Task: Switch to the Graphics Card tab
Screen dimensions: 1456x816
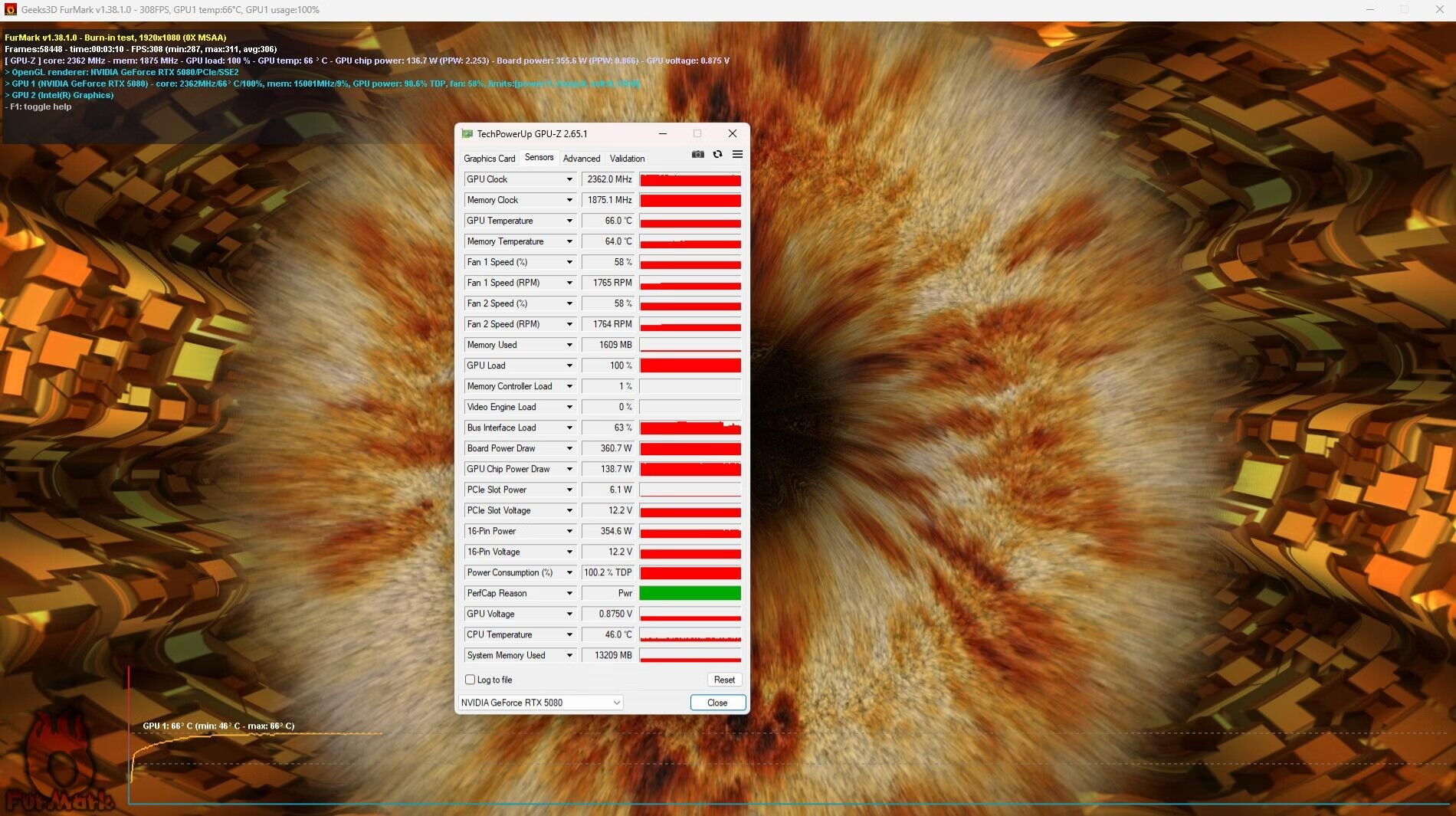Action: (x=489, y=159)
